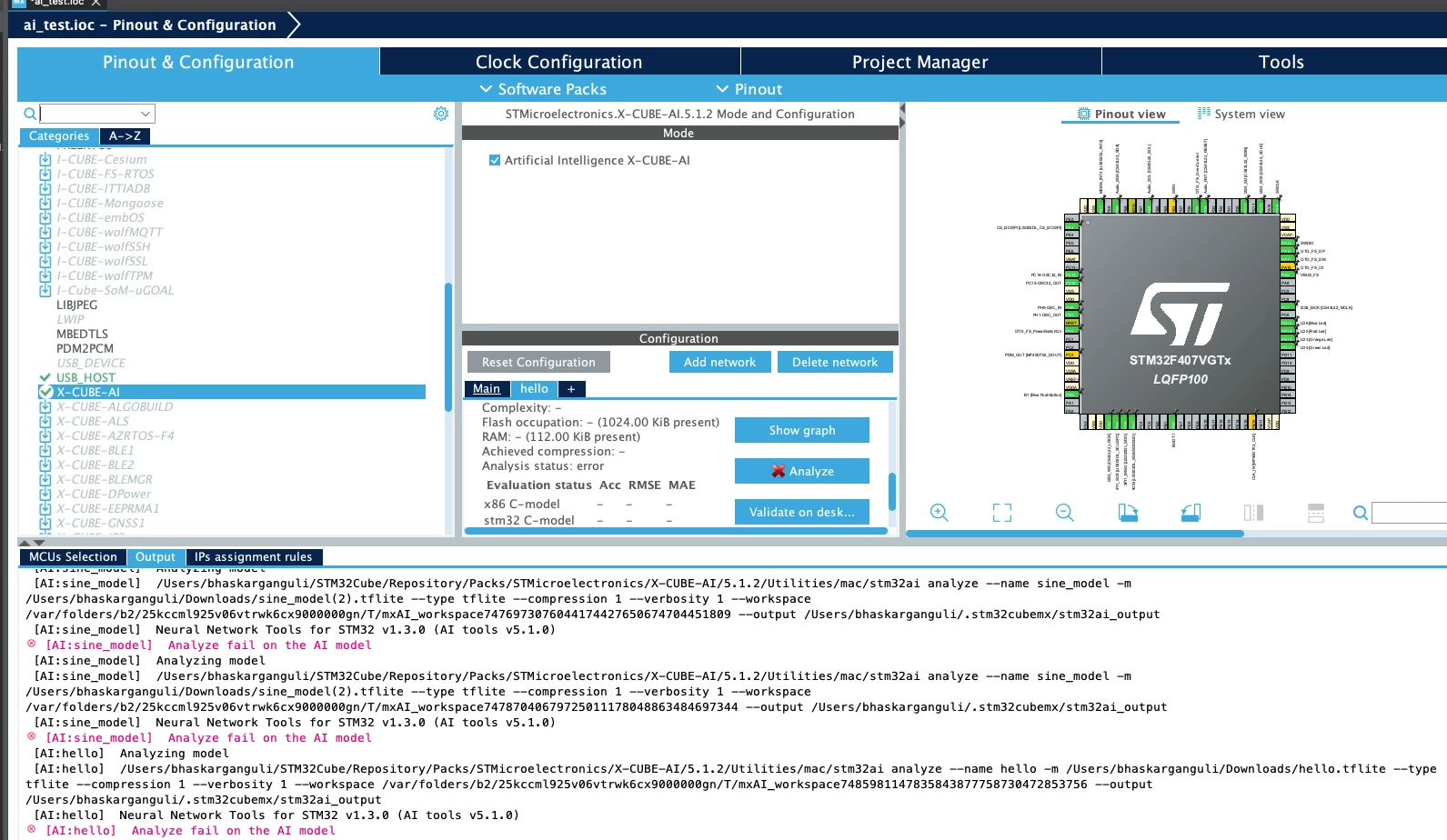Click the configuration panel vertical scrollbar

click(891, 491)
